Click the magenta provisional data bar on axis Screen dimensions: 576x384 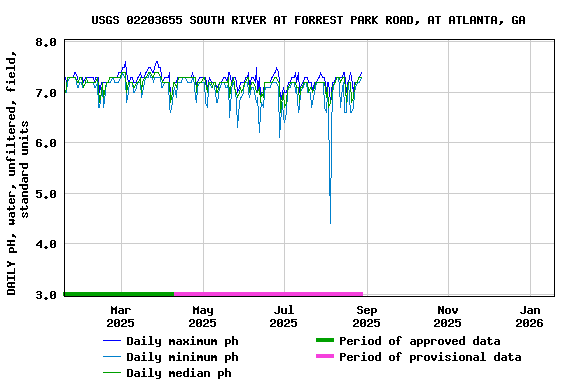pyautogui.click(x=268, y=294)
